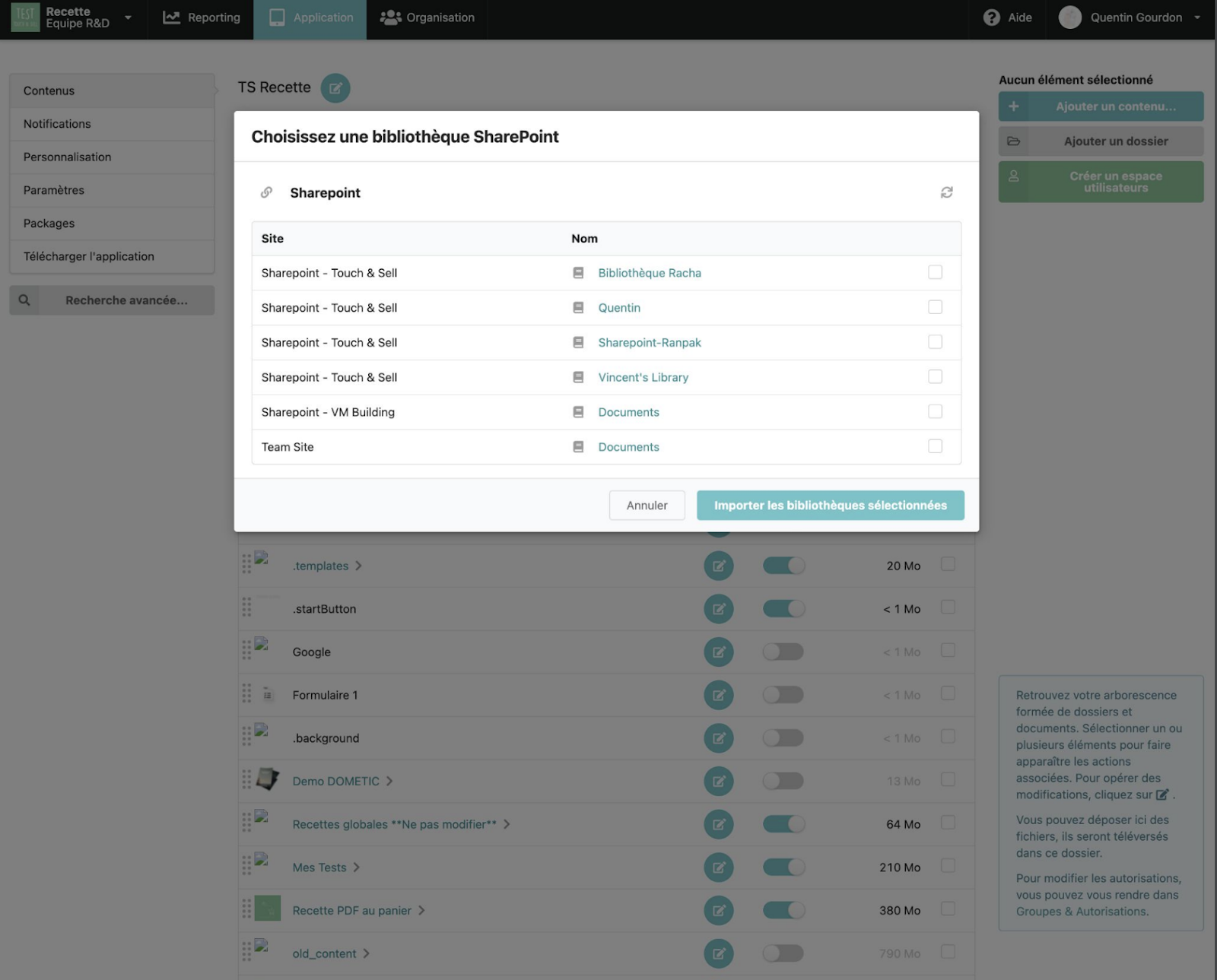Click the library icon beside Vincent's Library
This screenshot has width=1217, height=980.
[578, 377]
